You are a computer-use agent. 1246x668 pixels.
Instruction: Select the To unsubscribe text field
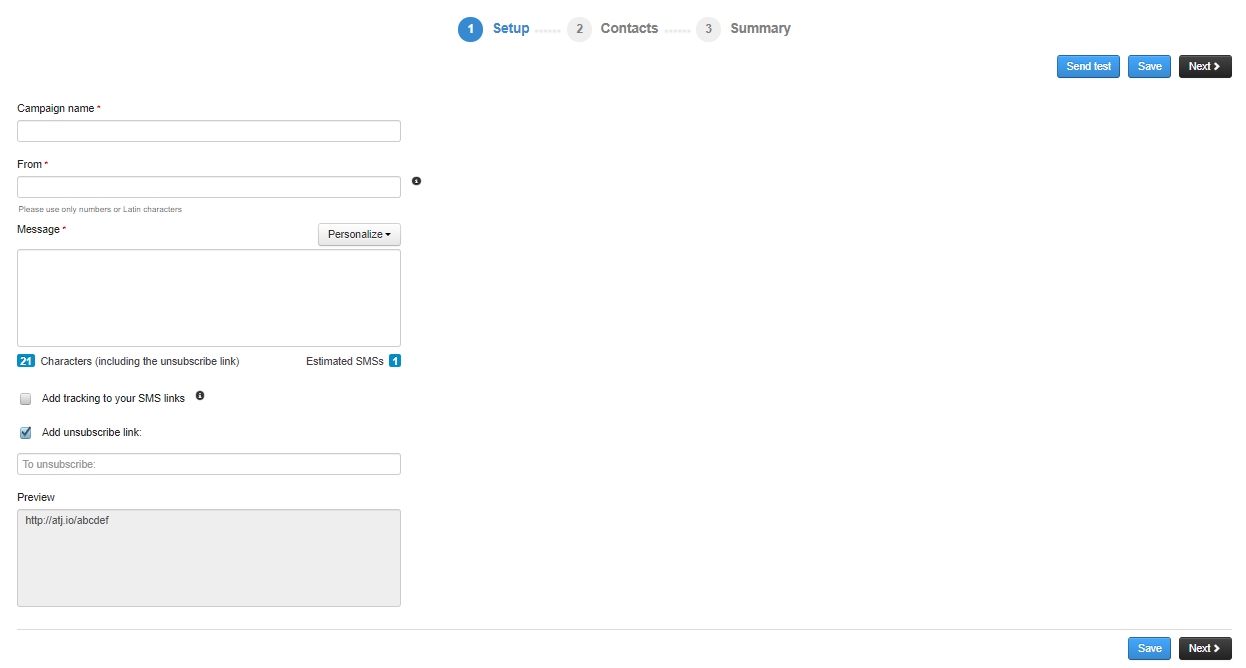[209, 464]
